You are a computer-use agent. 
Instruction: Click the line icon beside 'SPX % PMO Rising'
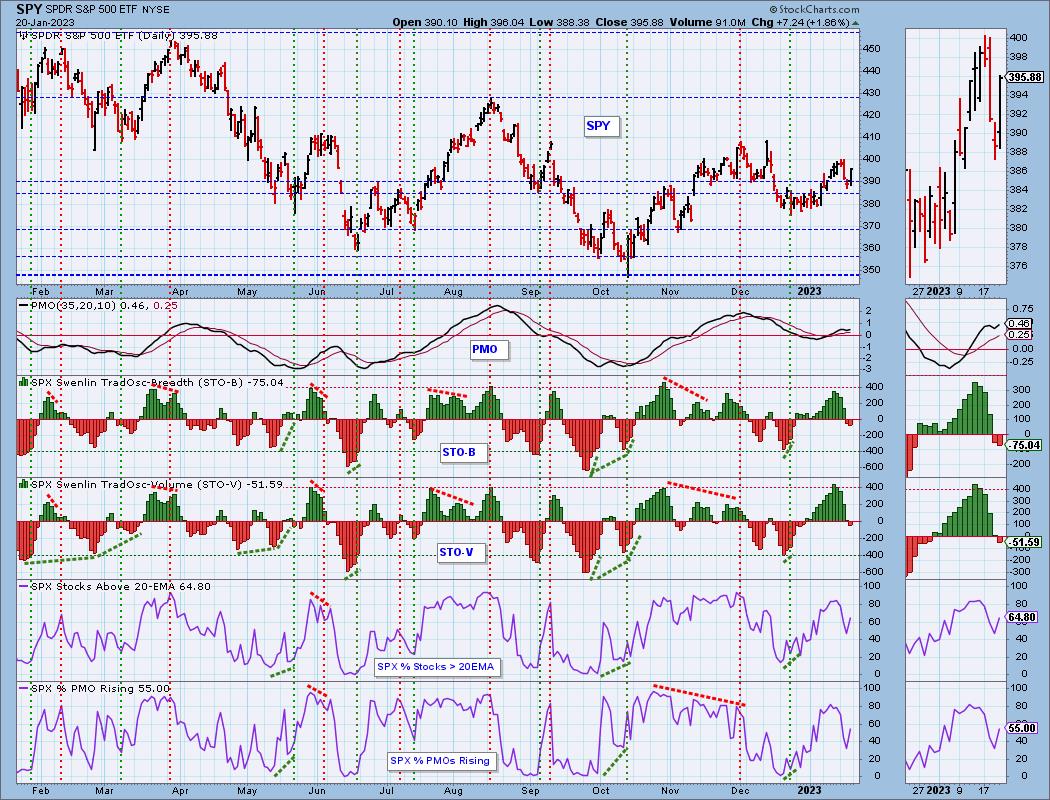coord(23,688)
